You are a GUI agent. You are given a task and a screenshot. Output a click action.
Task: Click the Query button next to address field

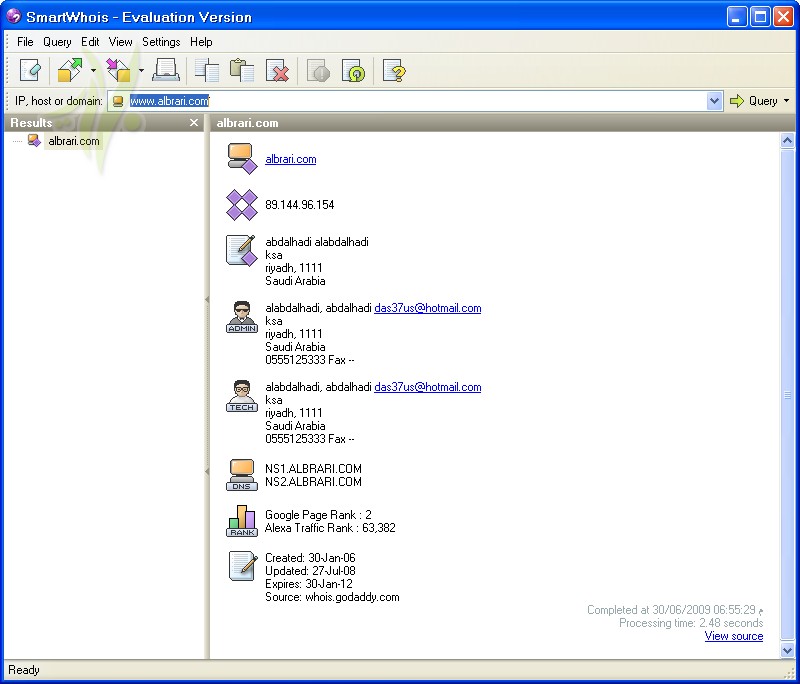click(x=754, y=101)
